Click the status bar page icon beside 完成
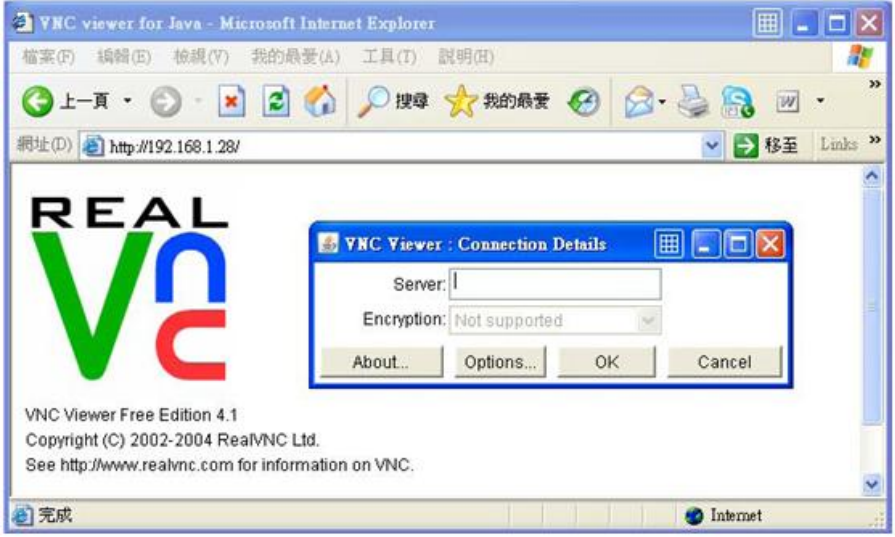Image resolution: width=895 pixels, height=537 pixels. (22, 515)
